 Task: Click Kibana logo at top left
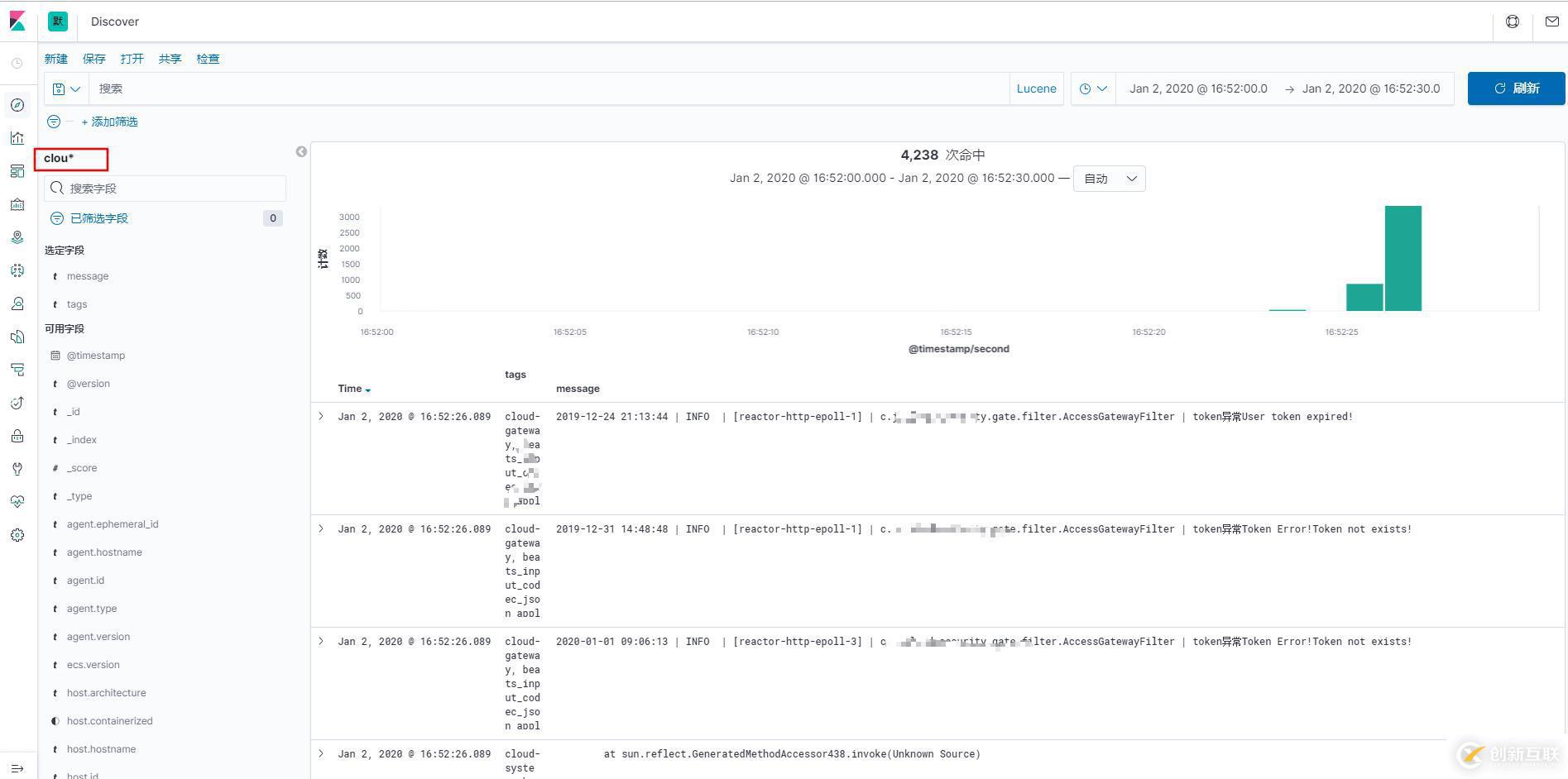click(17, 21)
